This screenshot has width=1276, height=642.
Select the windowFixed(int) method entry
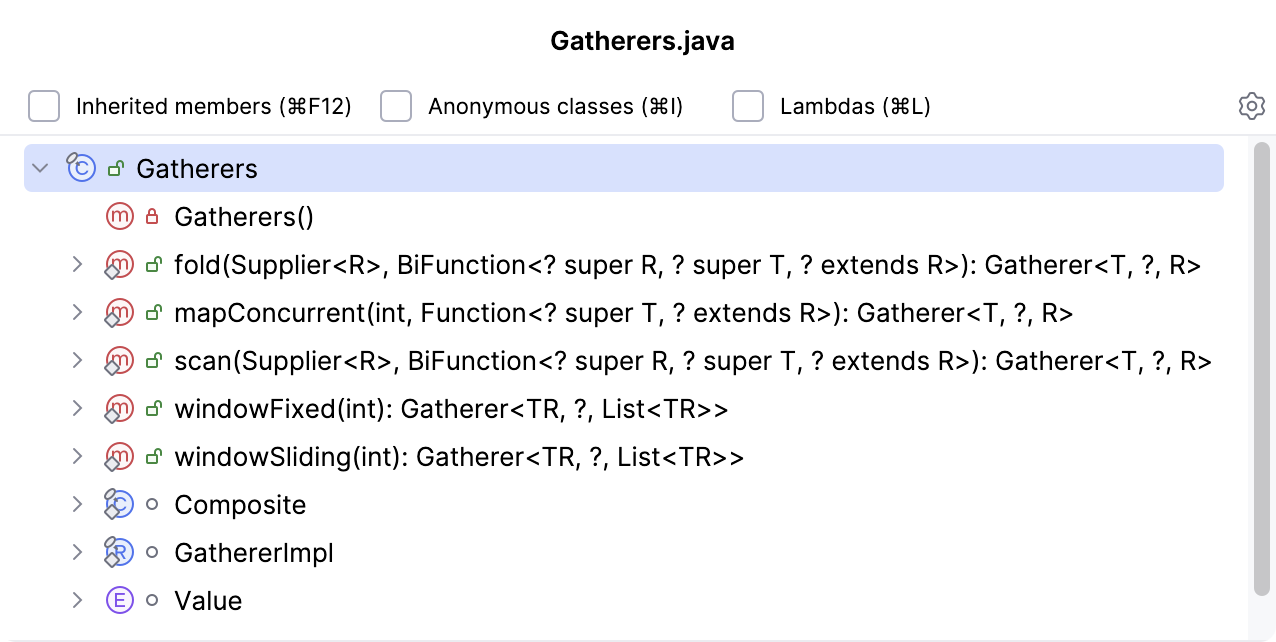tap(450, 409)
